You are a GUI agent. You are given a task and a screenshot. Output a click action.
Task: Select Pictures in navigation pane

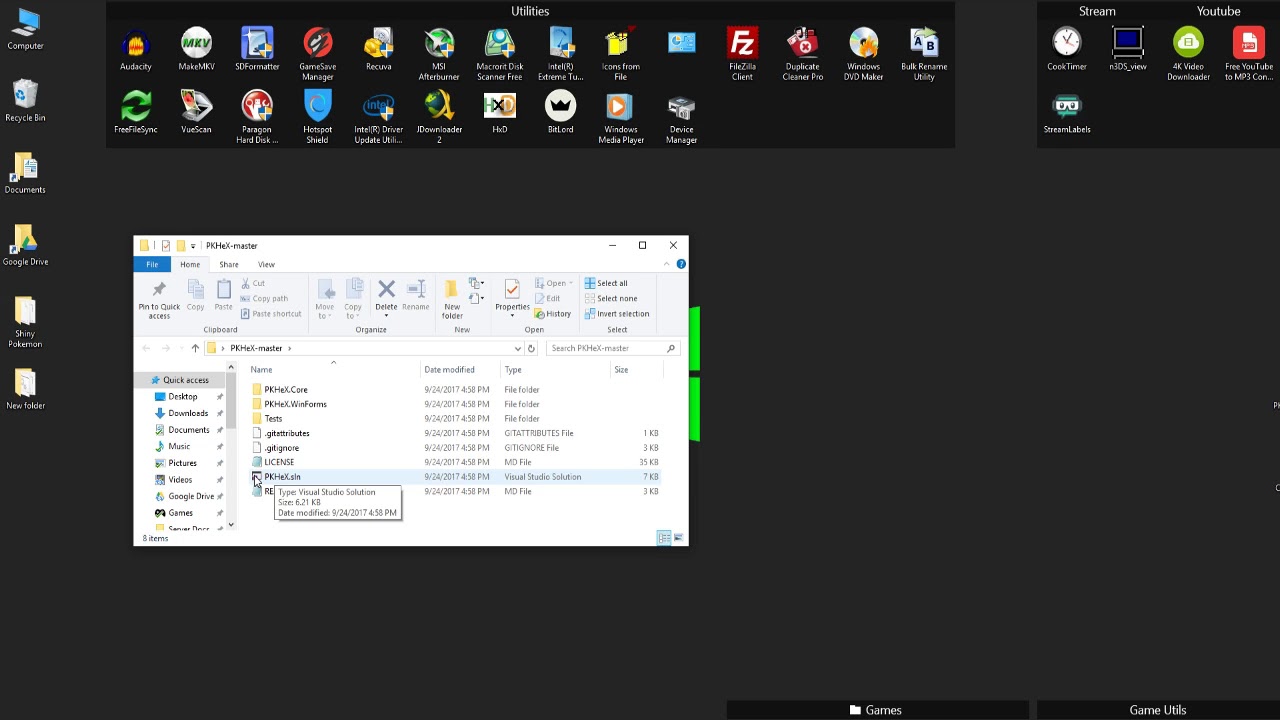182,463
